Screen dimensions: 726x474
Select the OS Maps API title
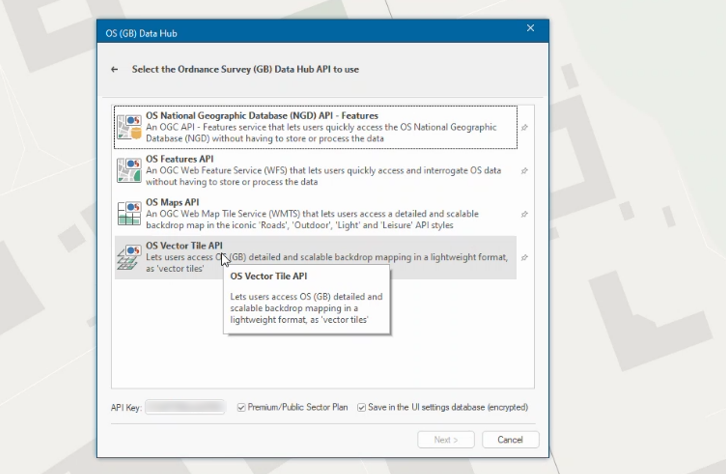pyautogui.click(x=172, y=202)
